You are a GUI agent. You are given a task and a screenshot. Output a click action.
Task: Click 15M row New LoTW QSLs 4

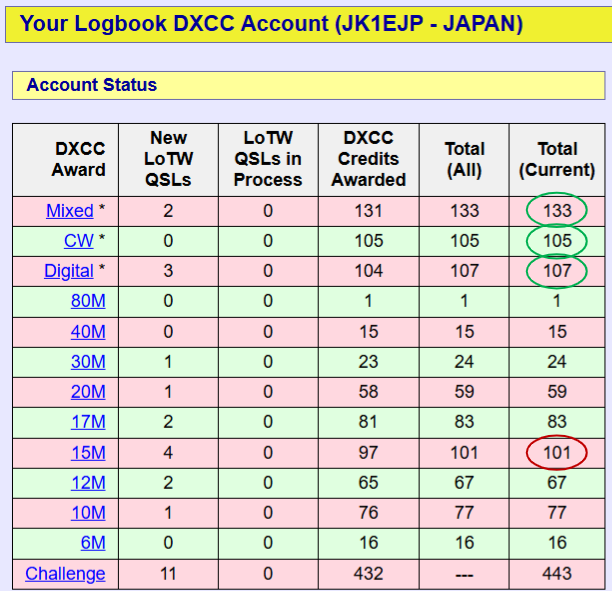168,453
